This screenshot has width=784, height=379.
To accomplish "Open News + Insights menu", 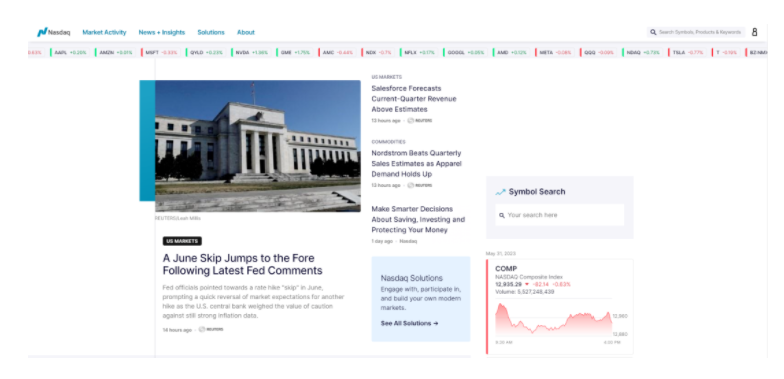I will (162, 32).
